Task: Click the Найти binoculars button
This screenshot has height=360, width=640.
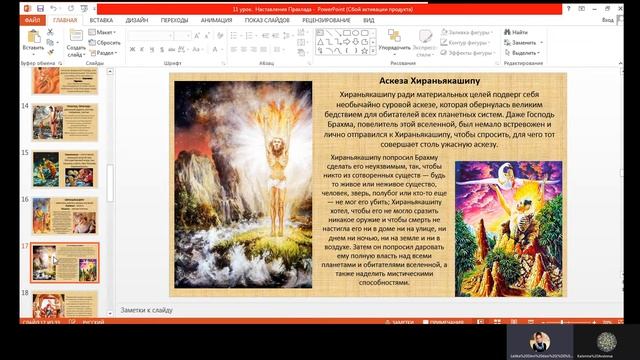Action: pos(516,32)
